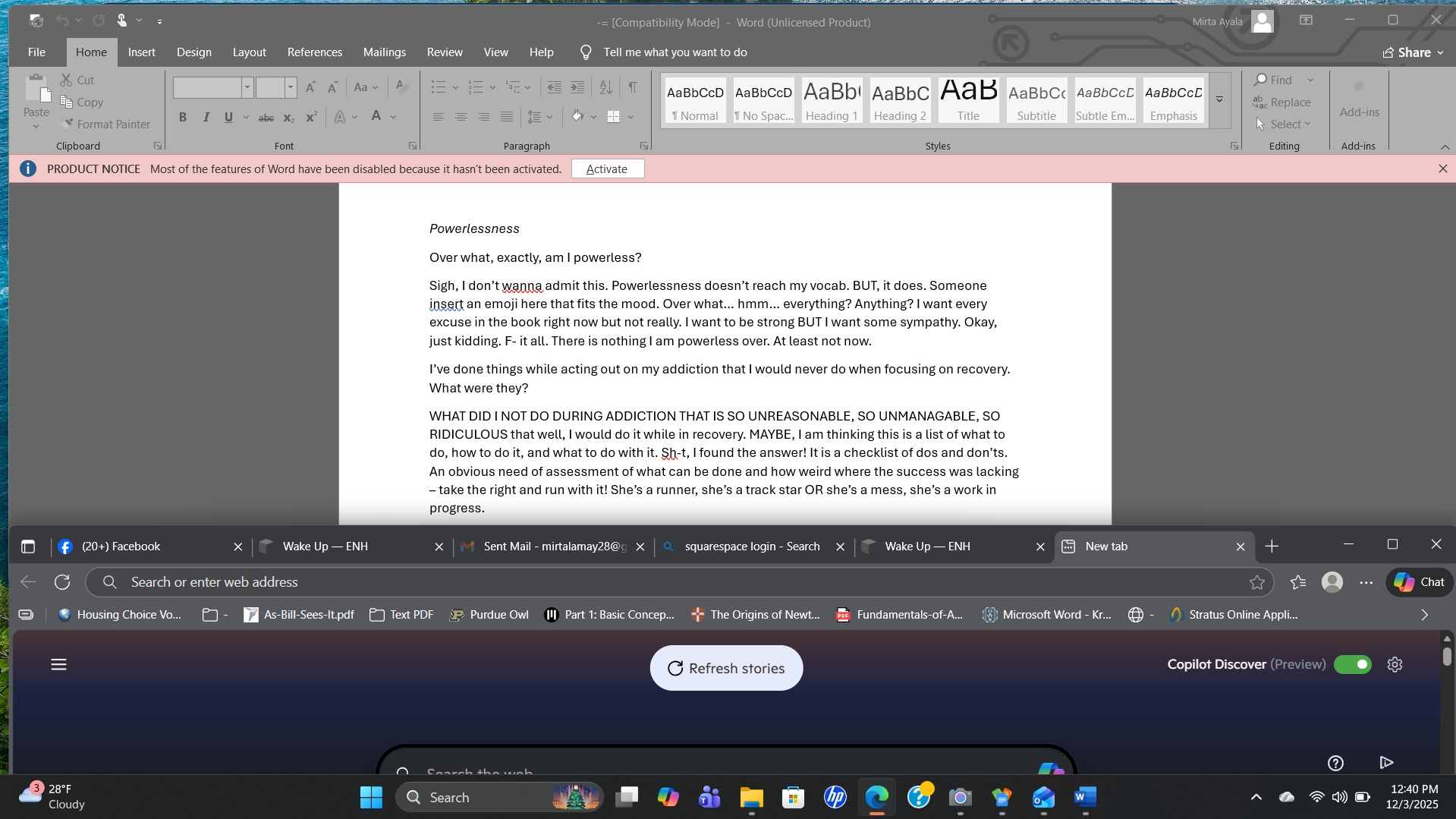Click shading paint bucket button

(x=577, y=117)
